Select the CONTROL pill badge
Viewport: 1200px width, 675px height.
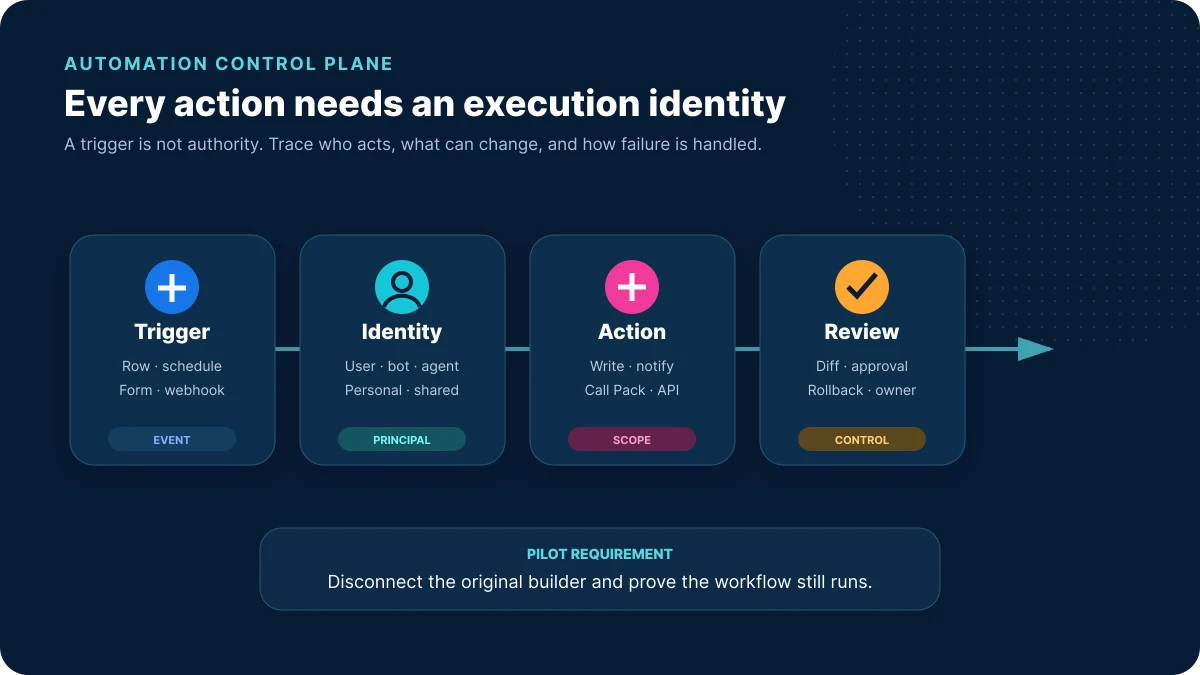point(862,439)
